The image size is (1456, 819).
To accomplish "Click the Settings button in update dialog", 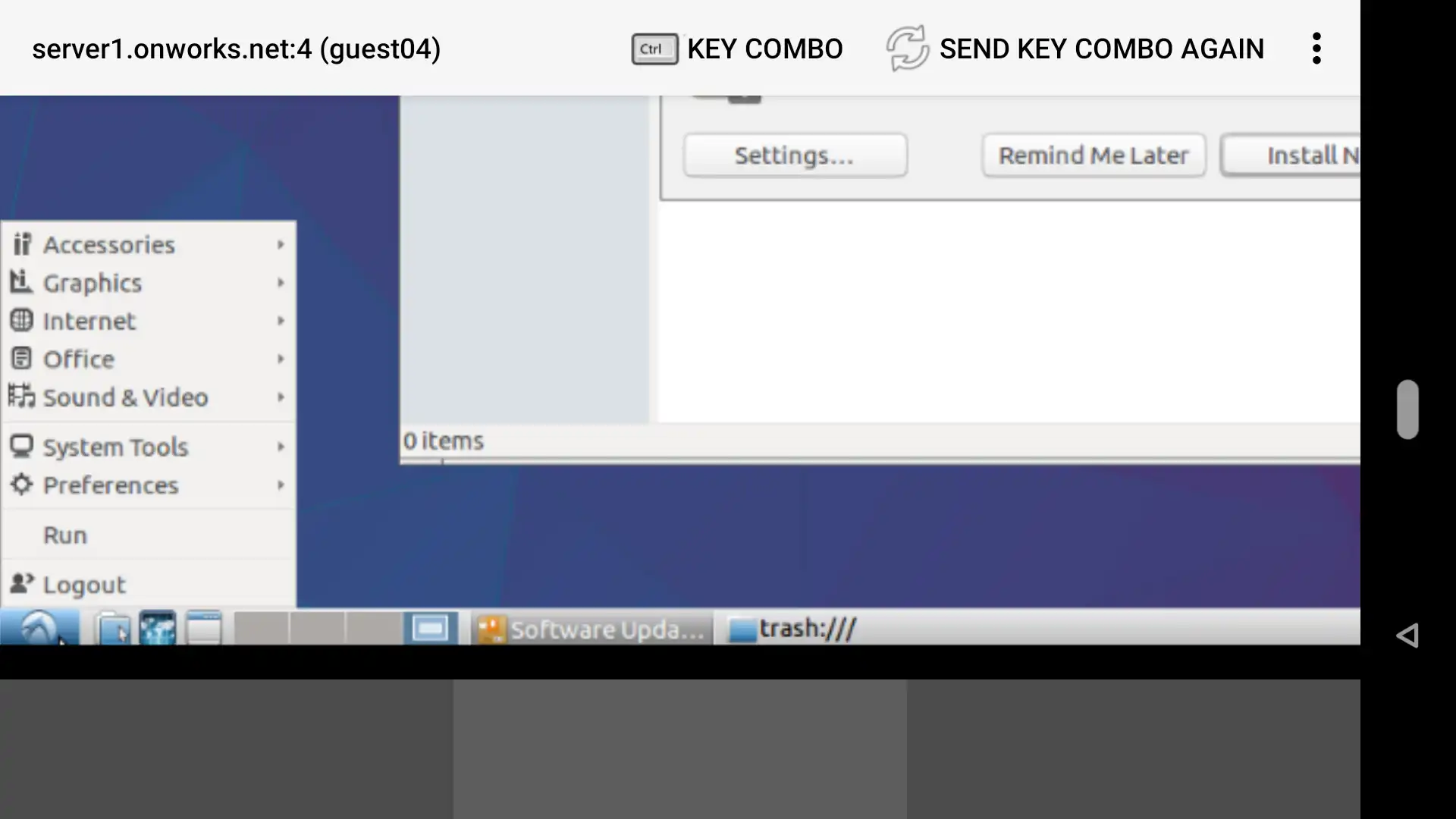I will (795, 155).
